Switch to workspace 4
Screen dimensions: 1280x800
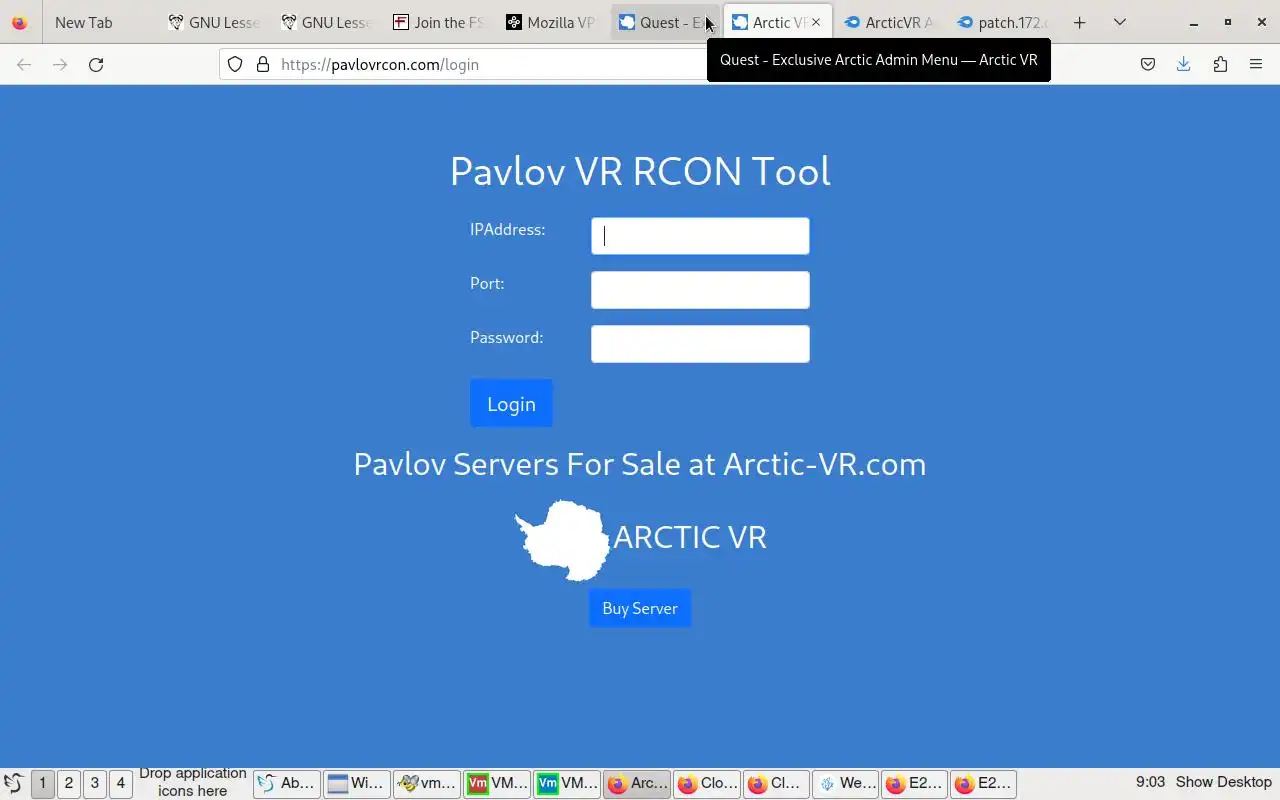tap(120, 783)
